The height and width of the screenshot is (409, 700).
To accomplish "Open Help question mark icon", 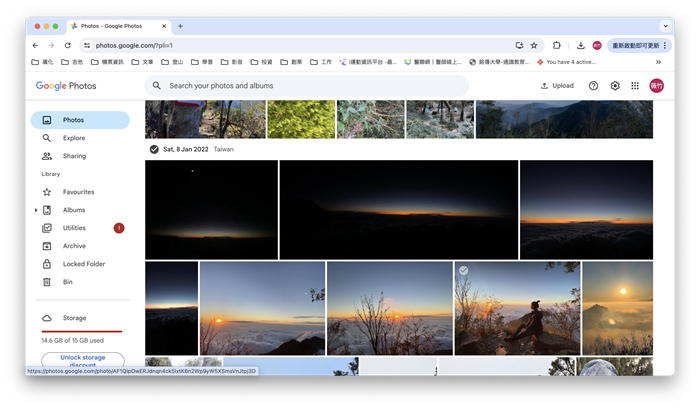I will (593, 86).
